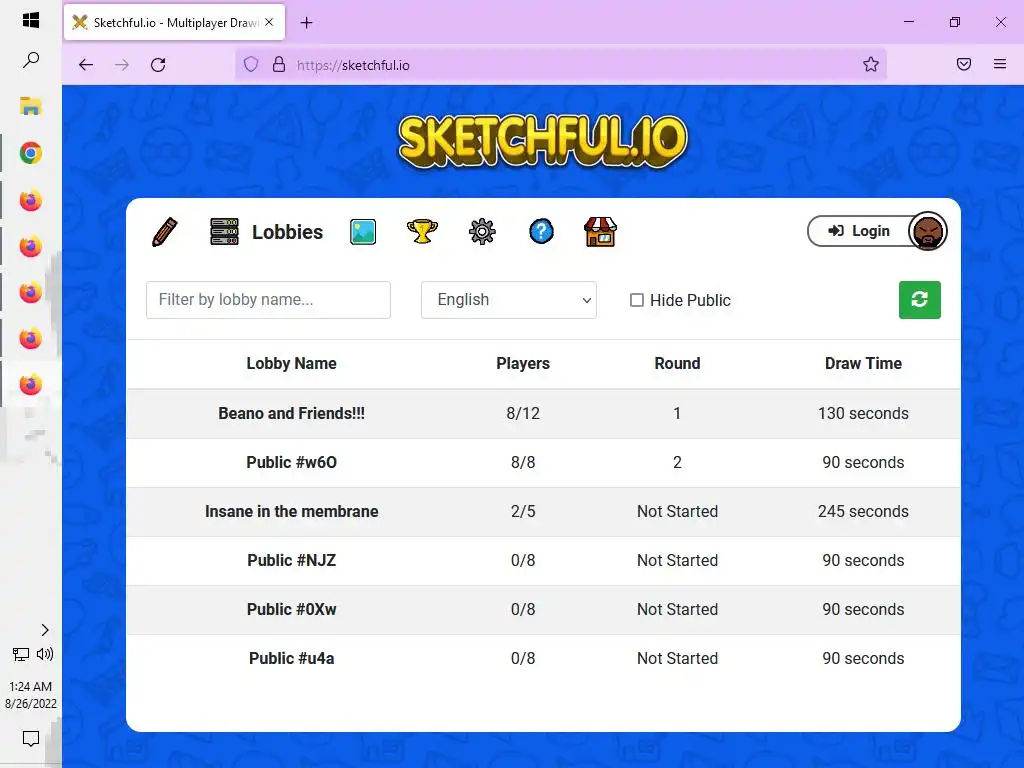Join Insane in the membrane lobby

click(x=543, y=511)
